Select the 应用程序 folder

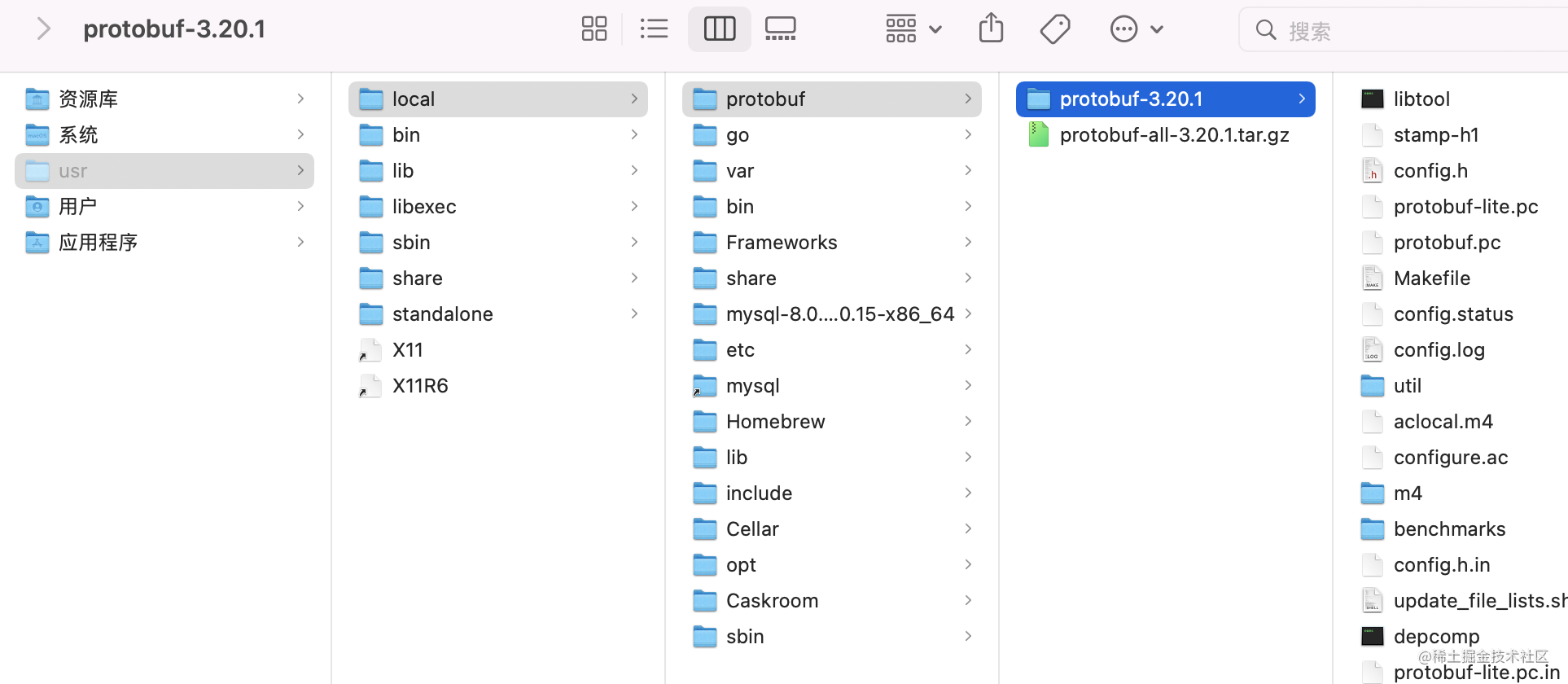pos(164,243)
